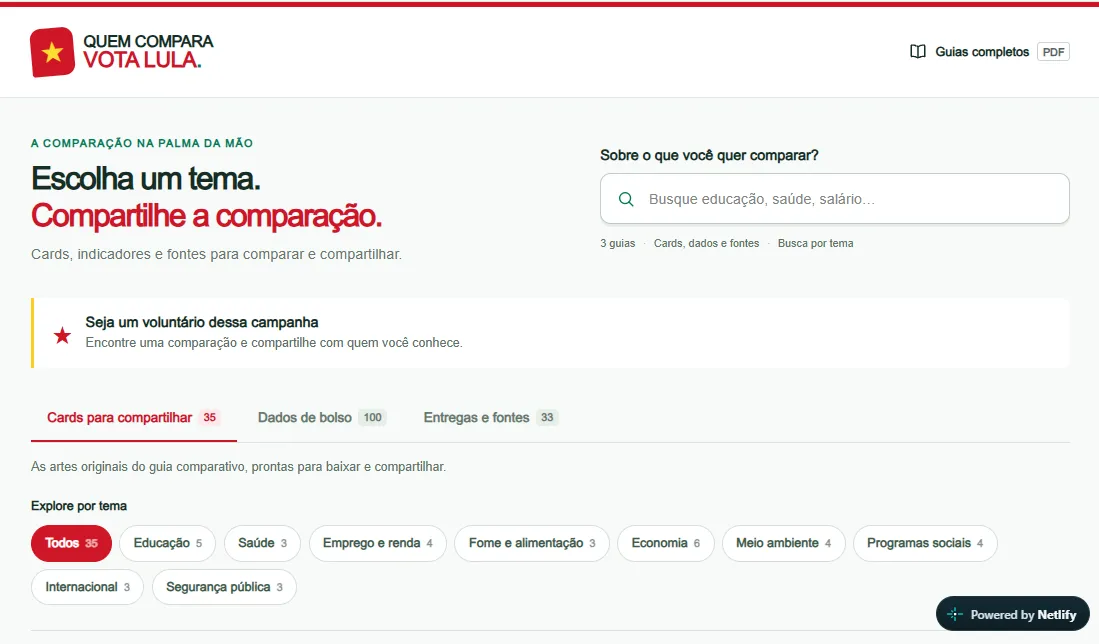Click the 'Sobre o que você quer comparar?' label
Screen dimensions: 1099x644
point(709,156)
